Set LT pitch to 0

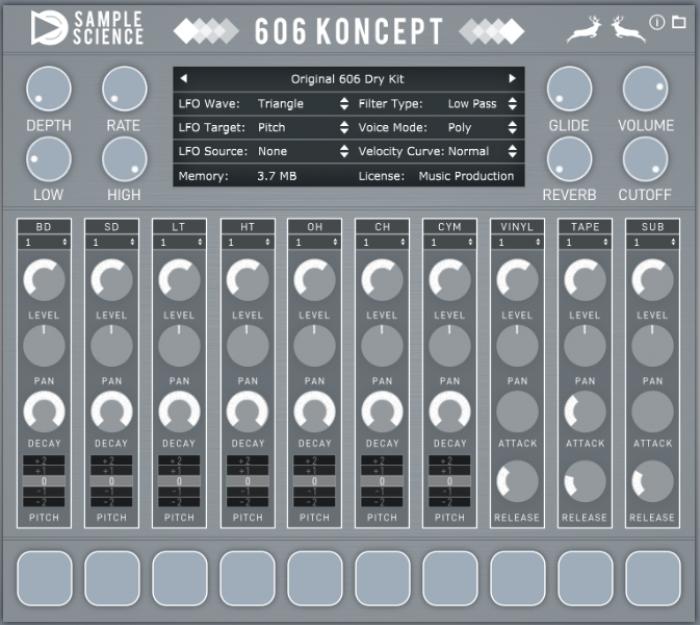[x=179, y=481]
